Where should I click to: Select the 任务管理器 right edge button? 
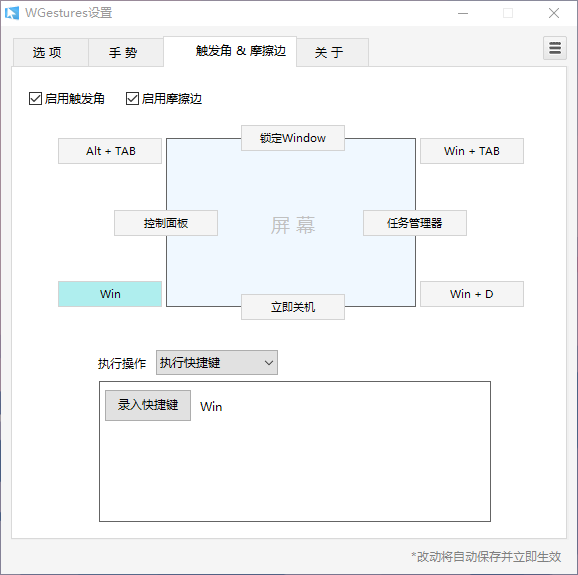tap(415, 223)
